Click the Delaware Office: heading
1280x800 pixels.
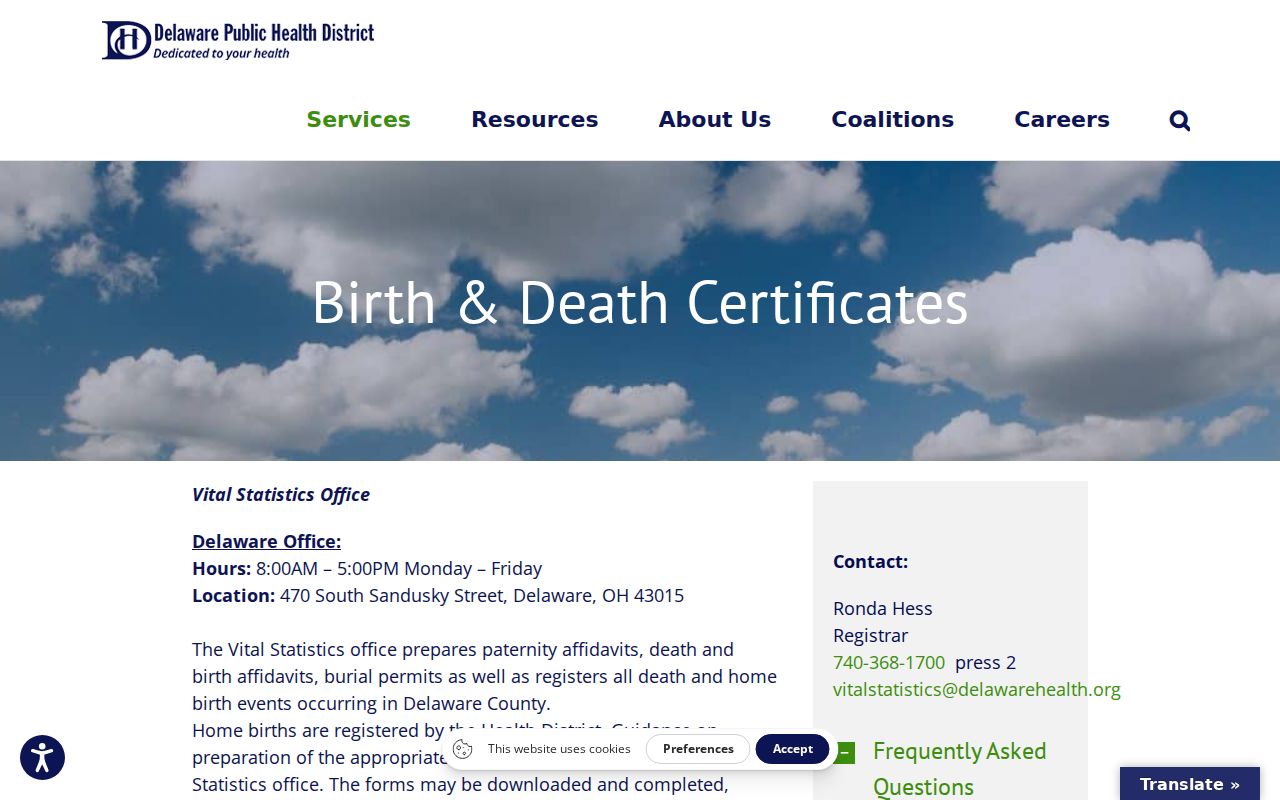(x=266, y=541)
